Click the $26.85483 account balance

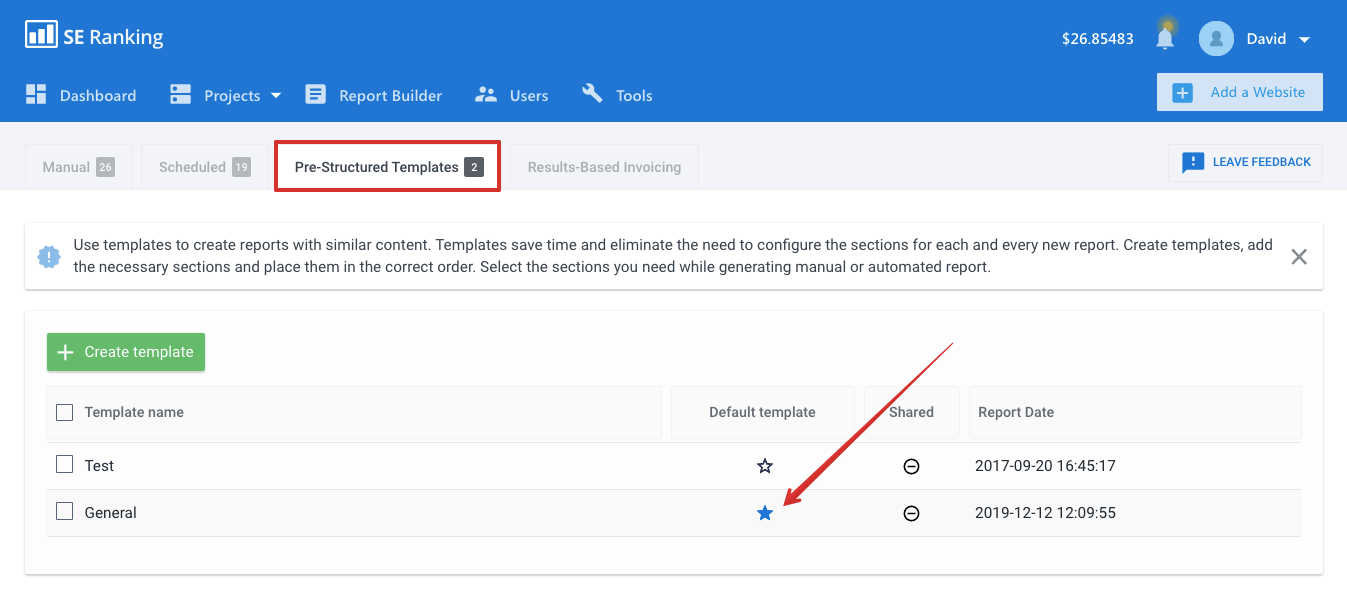click(x=1098, y=39)
